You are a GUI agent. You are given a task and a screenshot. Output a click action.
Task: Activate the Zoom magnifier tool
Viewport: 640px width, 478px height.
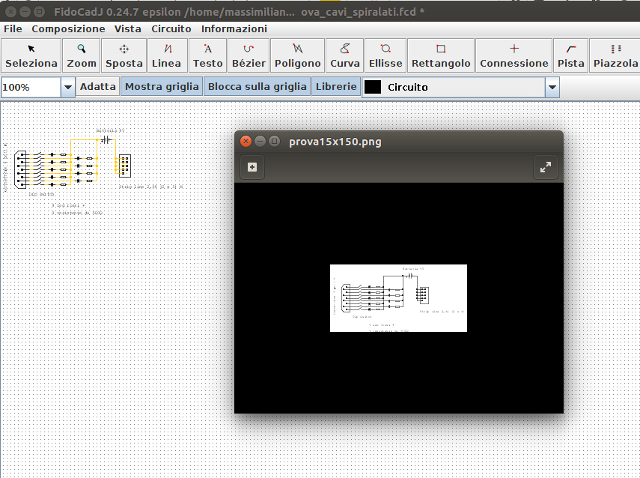click(x=81, y=55)
